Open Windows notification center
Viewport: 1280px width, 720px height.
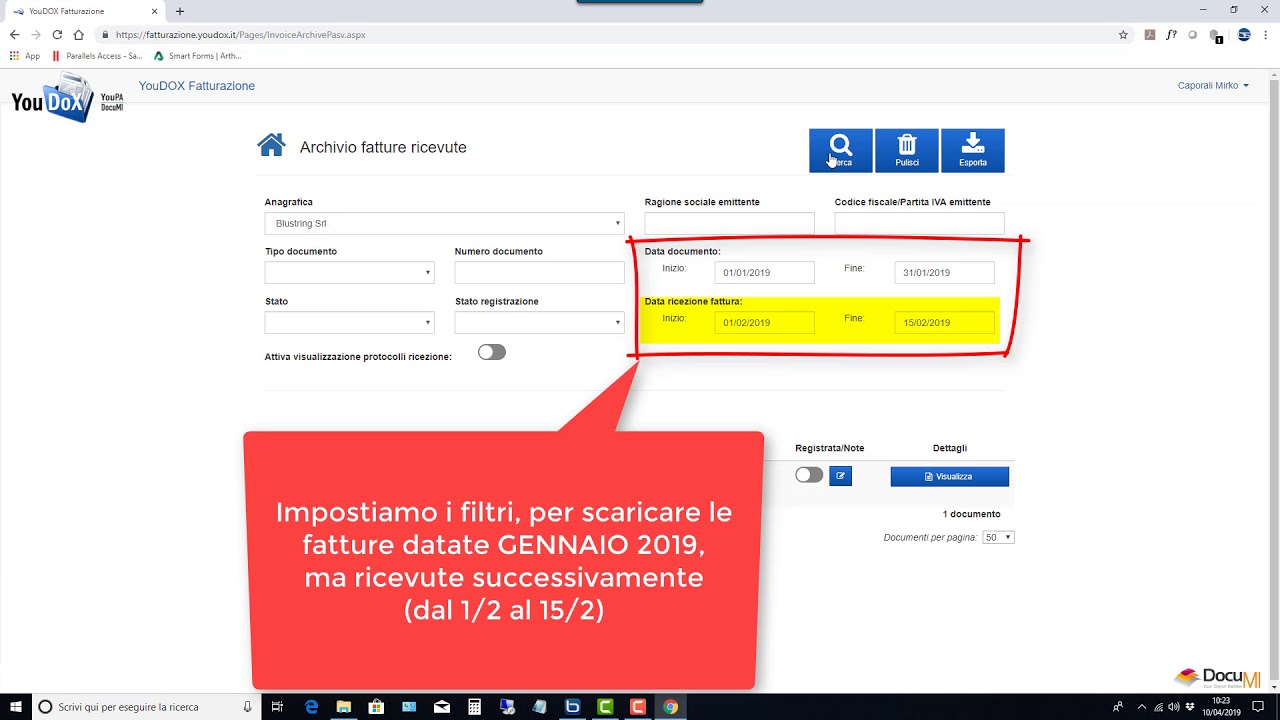coord(1258,707)
